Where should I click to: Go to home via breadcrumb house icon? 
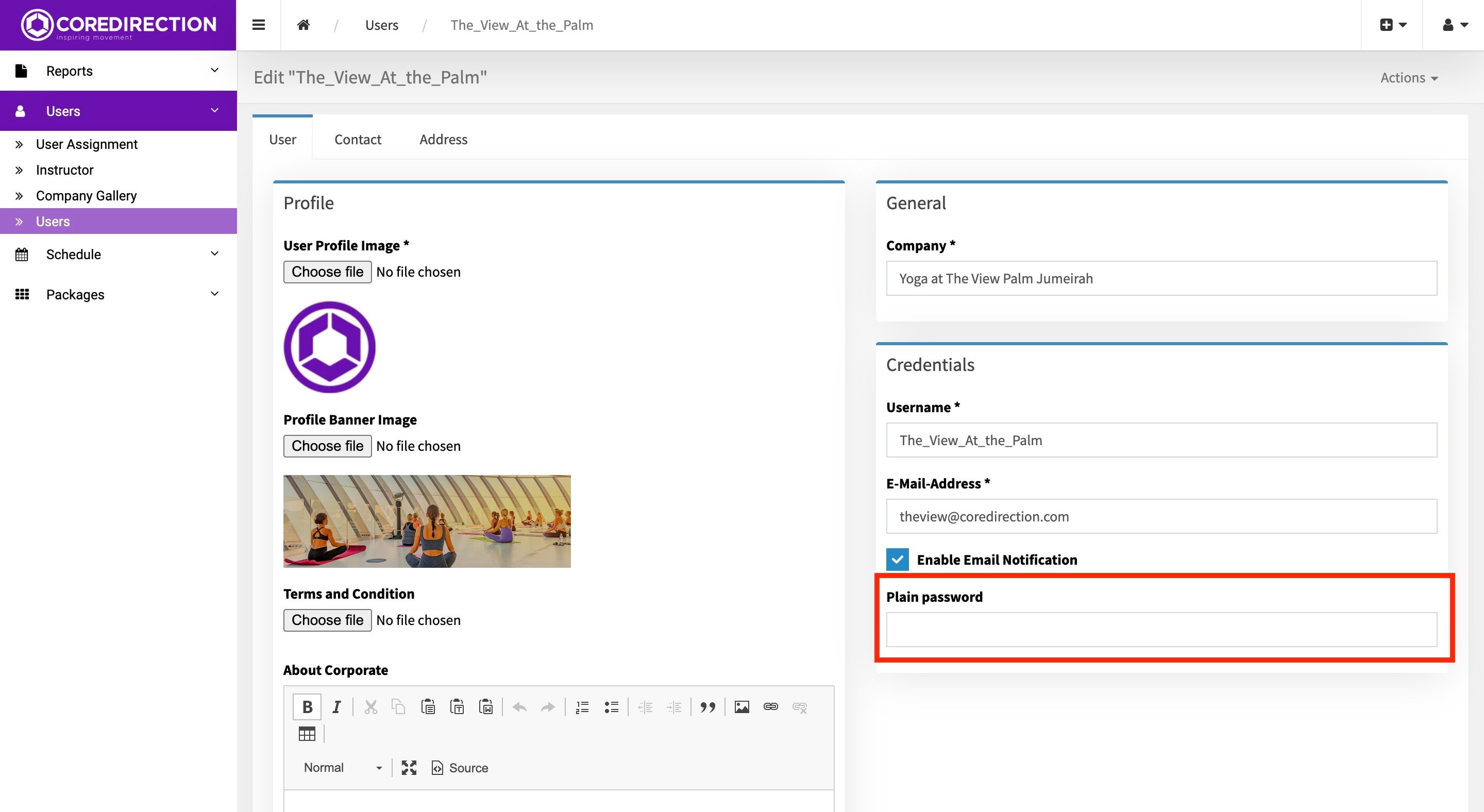(303, 25)
